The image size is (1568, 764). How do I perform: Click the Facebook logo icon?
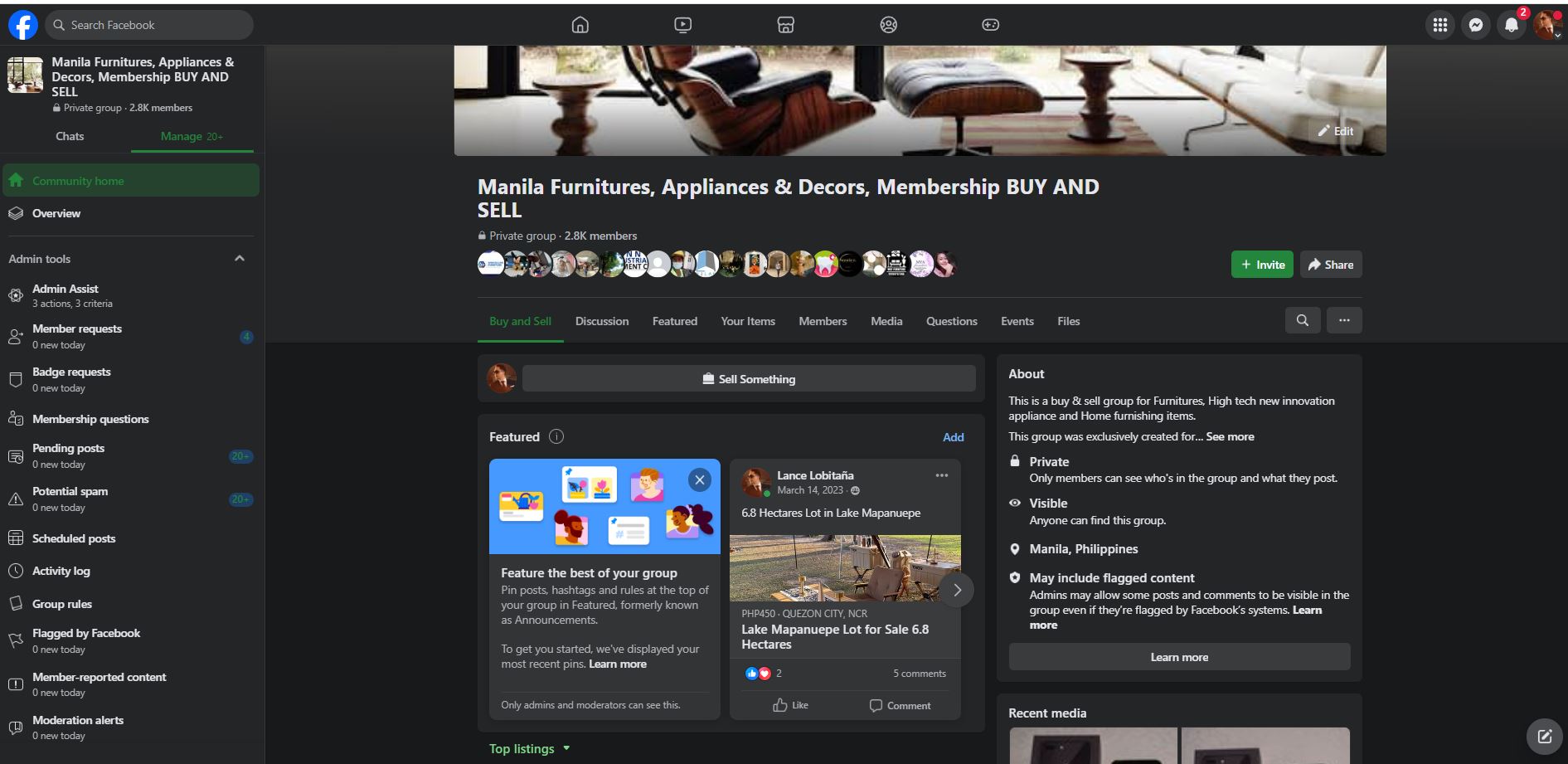point(23,25)
